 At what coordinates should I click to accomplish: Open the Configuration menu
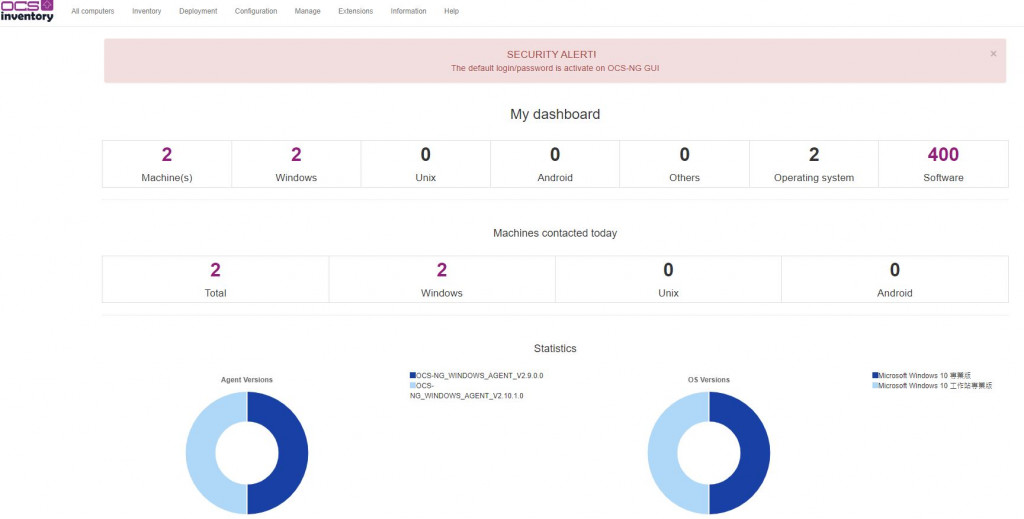coord(256,11)
